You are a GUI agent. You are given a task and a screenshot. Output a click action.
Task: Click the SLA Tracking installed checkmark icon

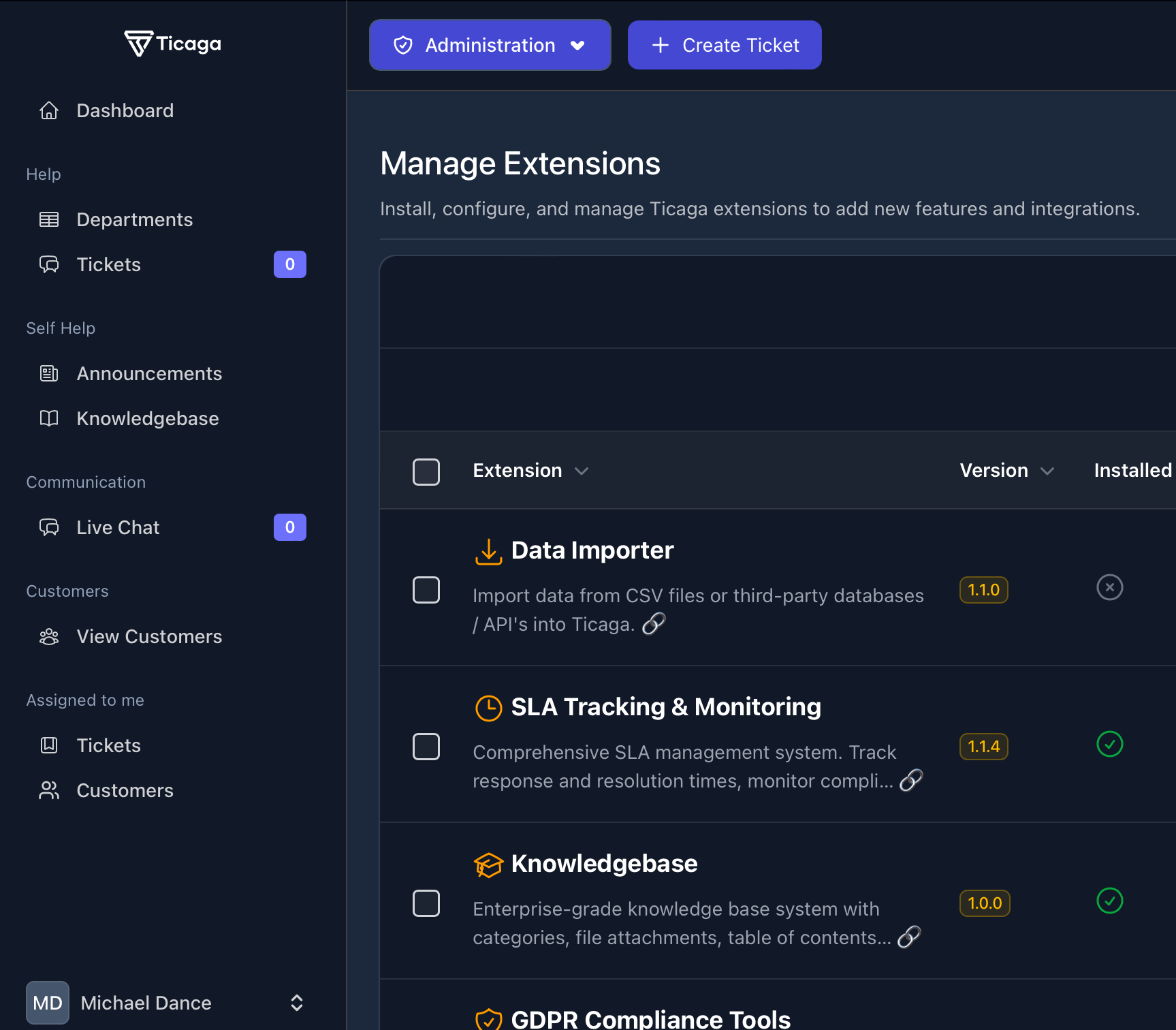click(1109, 744)
